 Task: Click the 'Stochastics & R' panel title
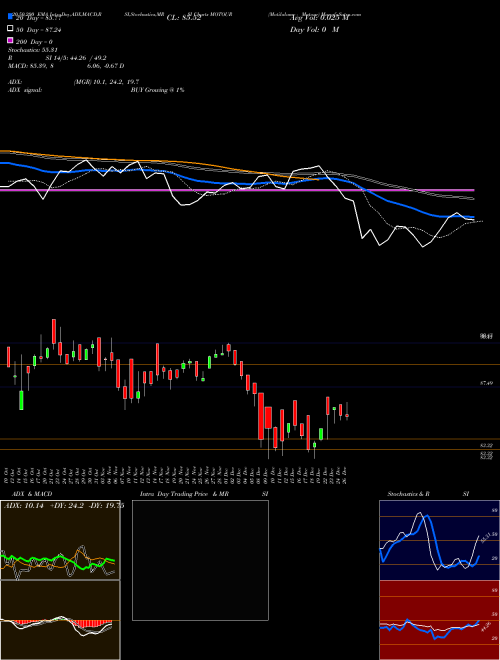click(408, 494)
